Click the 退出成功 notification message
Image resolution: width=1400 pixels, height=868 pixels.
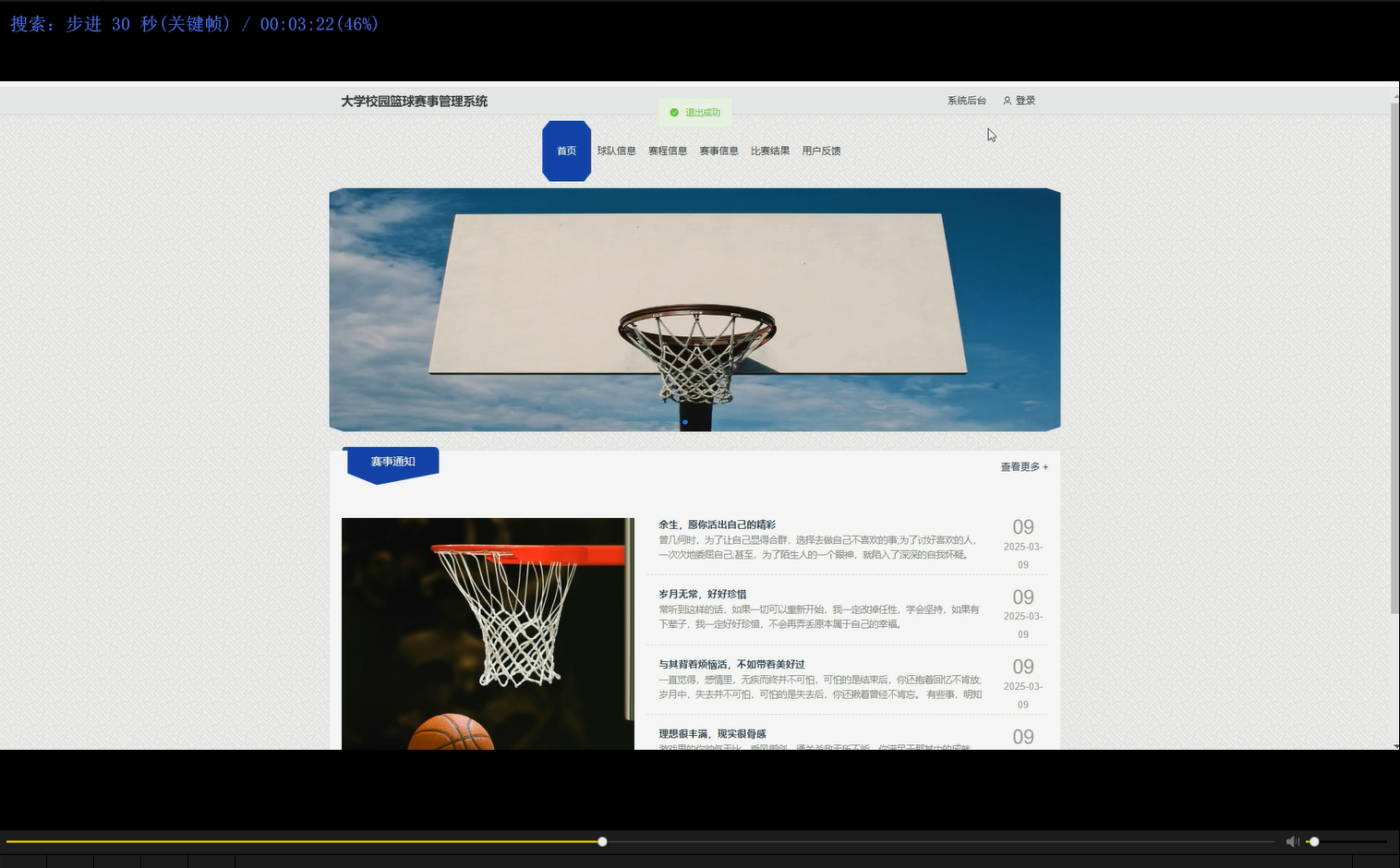click(x=694, y=113)
